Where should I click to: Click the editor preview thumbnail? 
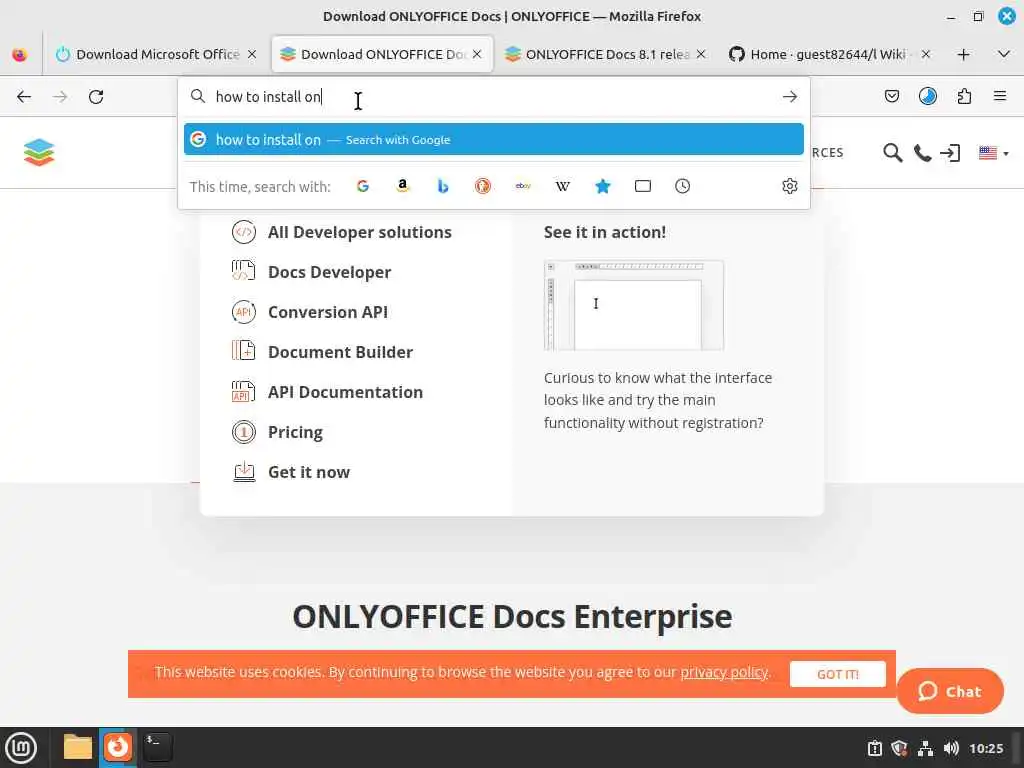pos(633,305)
